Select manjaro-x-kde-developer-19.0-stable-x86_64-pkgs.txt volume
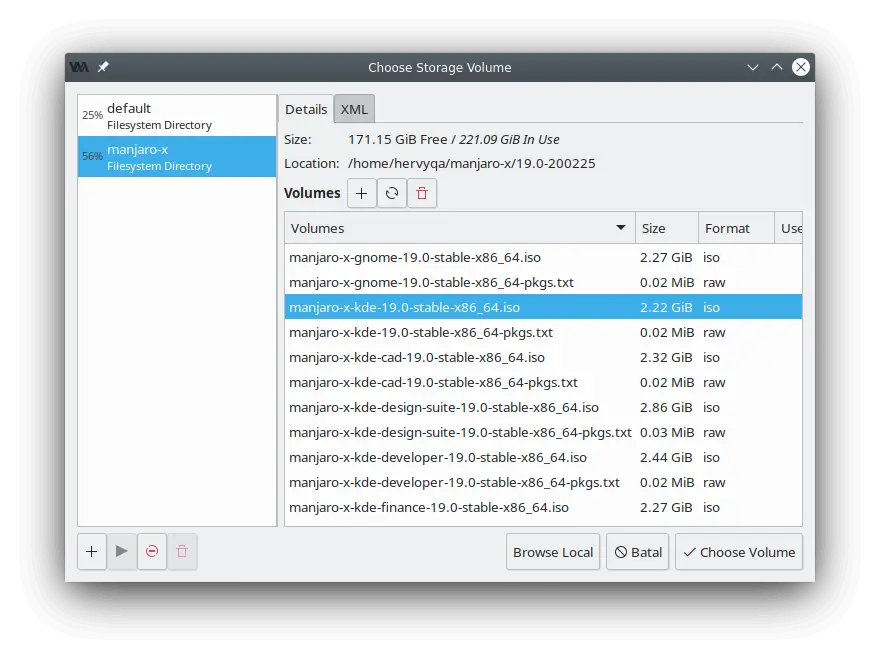 543,482
